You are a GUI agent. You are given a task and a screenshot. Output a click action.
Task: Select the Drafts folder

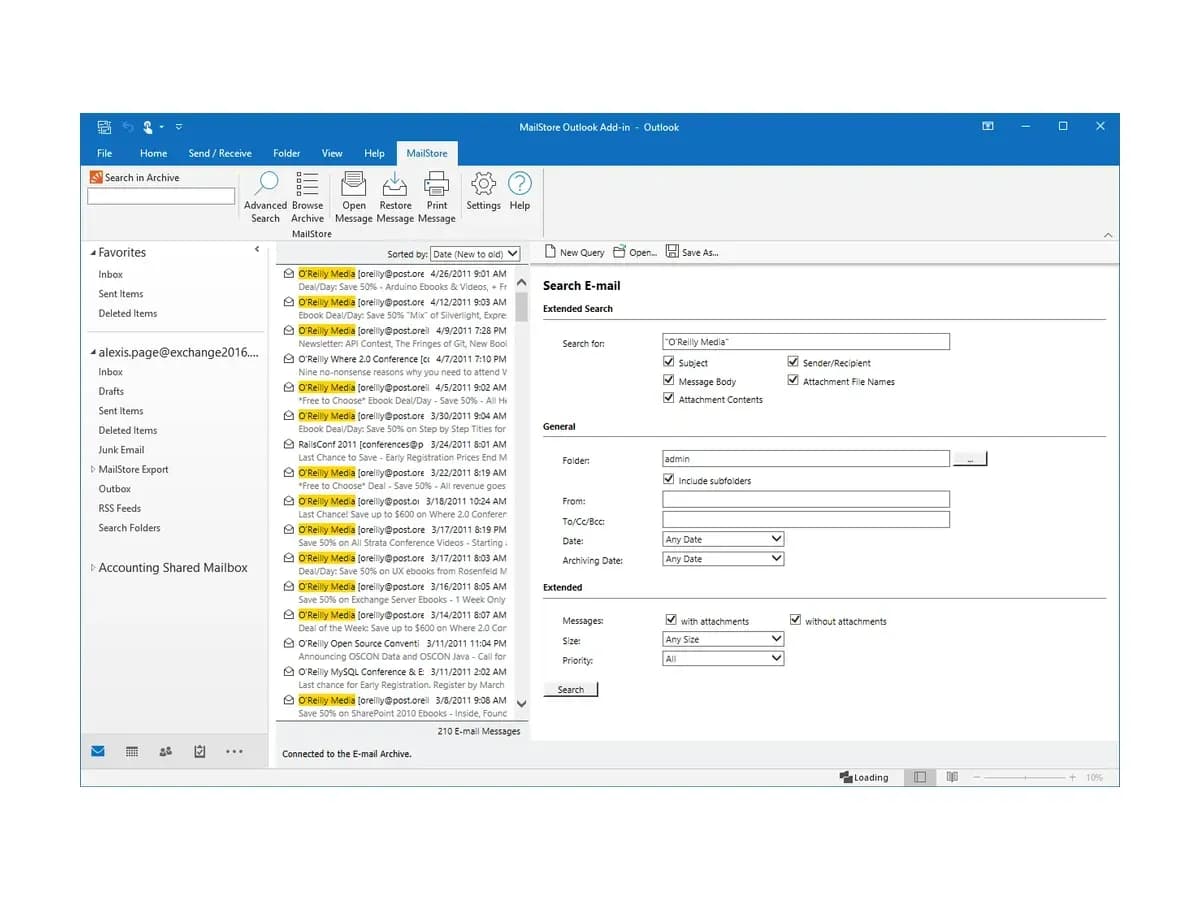click(x=111, y=391)
